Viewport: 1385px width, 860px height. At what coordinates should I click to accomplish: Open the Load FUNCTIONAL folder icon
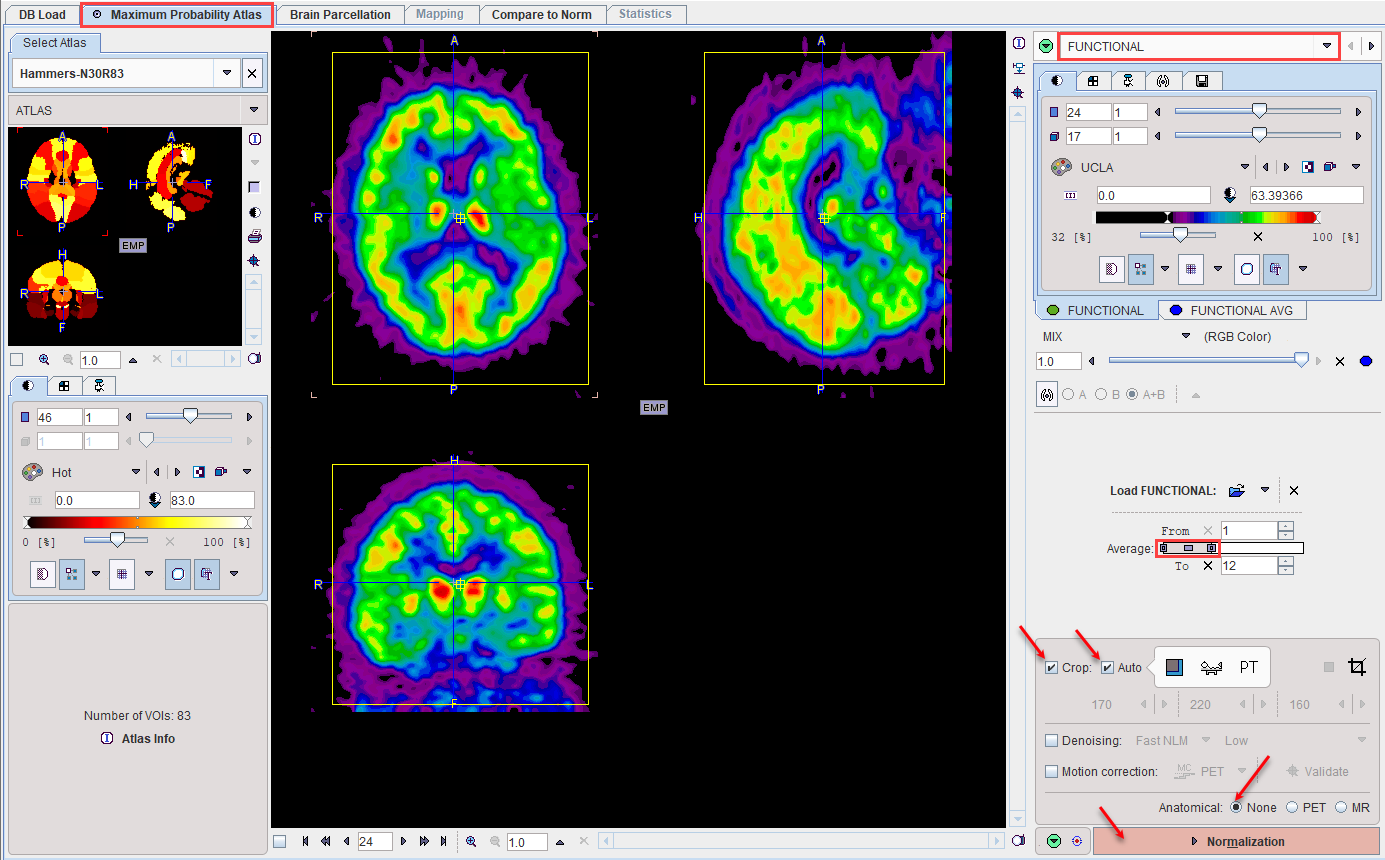[1237, 491]
